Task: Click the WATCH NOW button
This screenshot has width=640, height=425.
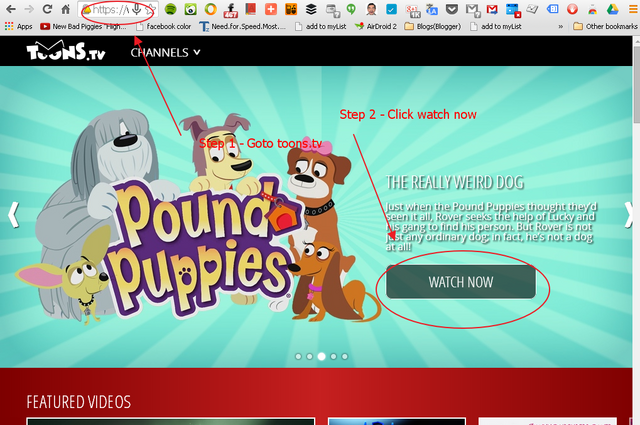Action: pos(461,282)
